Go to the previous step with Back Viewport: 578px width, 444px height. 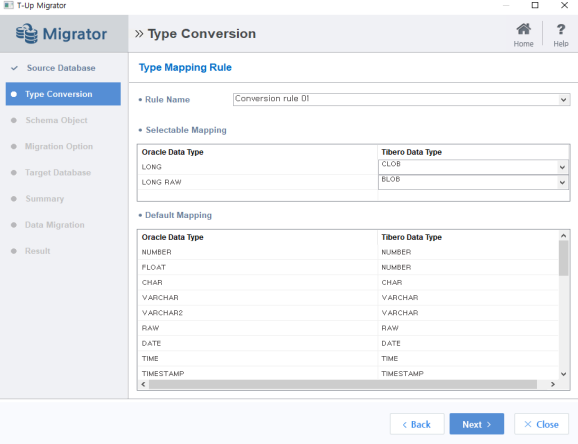point(417,424)
